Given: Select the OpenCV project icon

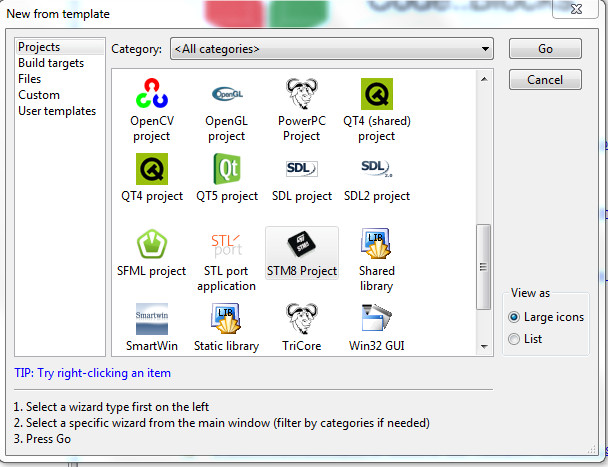Looking at the screenshot, I should click(x=152, y=93).
